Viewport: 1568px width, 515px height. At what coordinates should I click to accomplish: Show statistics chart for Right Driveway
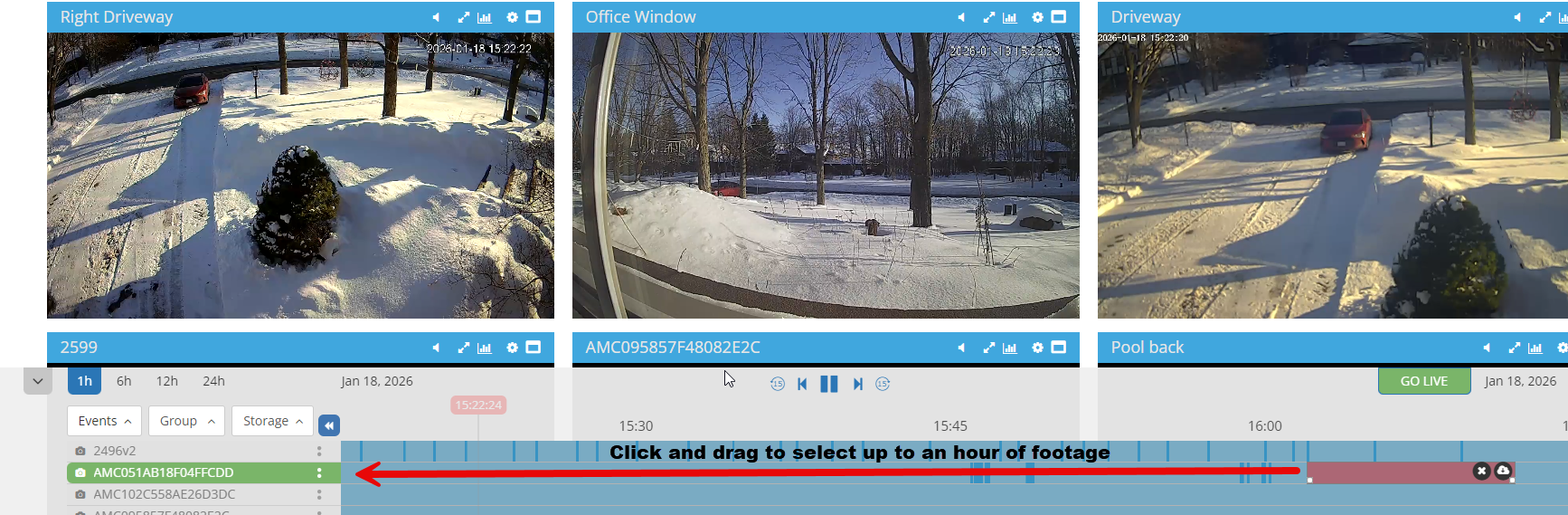tap(485, 17)
